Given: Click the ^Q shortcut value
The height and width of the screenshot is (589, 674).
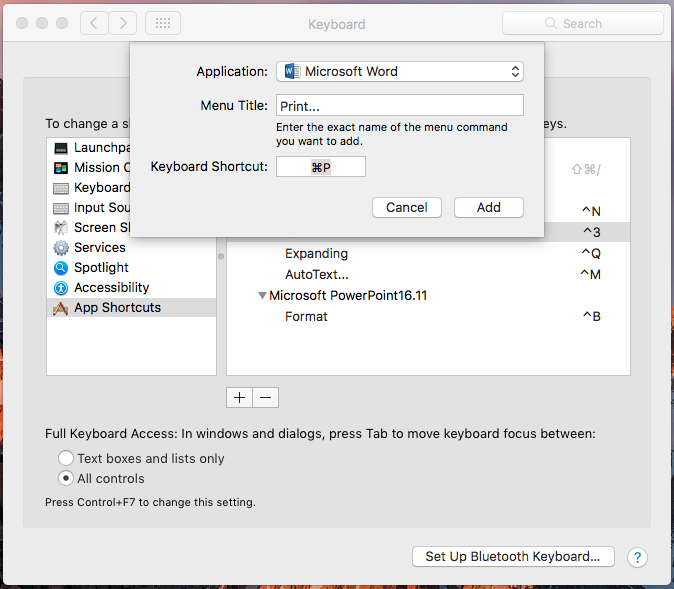Looking at the screenshot, I should (591, 254).
